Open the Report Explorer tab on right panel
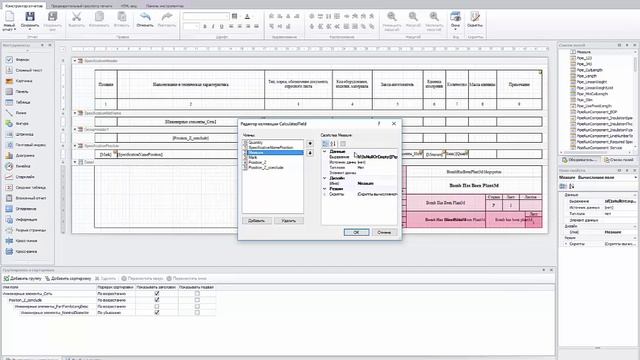 tap(579, 160)
